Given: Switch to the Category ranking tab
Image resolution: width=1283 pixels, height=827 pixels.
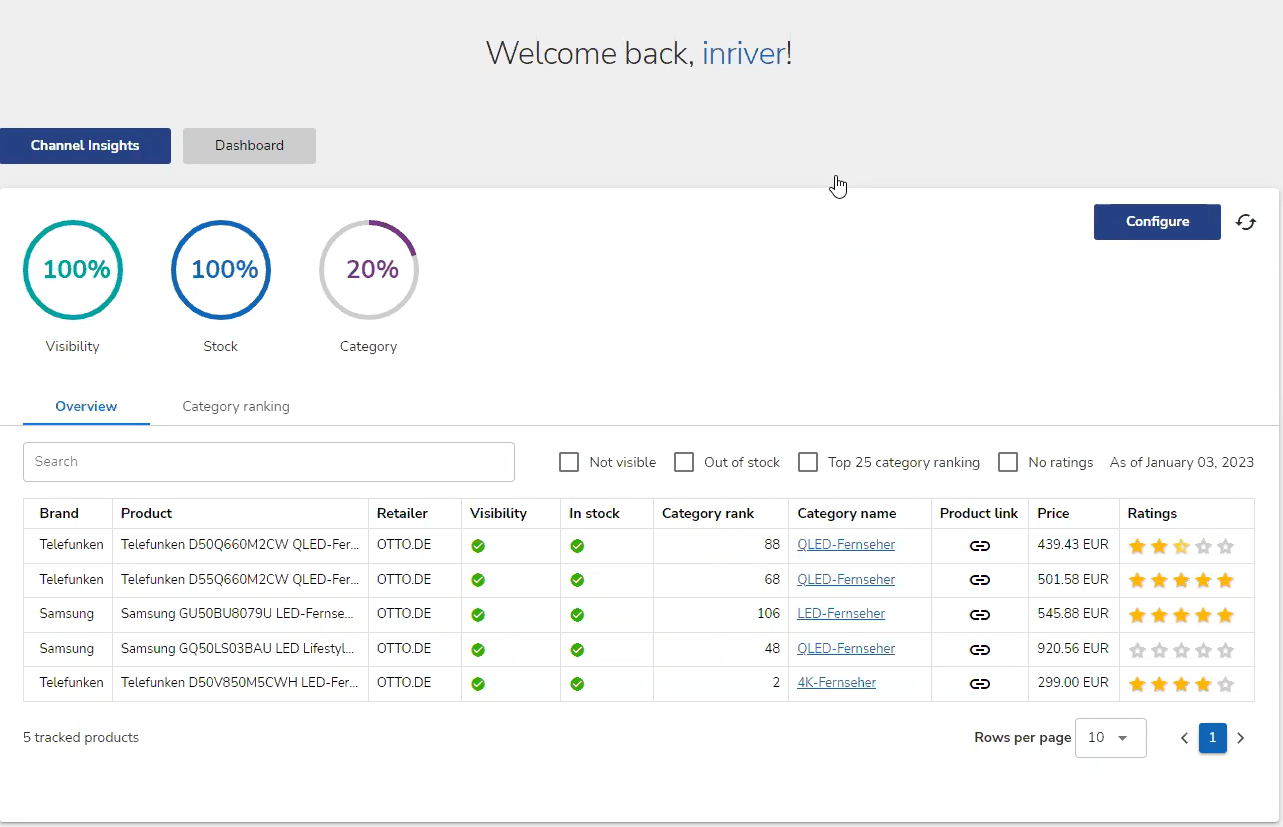Looking at the screenshot, I should coord(236,407).
